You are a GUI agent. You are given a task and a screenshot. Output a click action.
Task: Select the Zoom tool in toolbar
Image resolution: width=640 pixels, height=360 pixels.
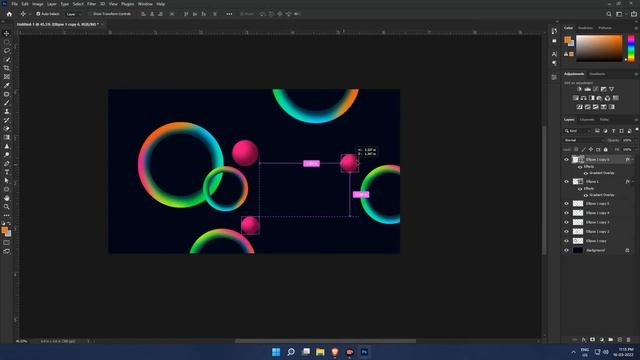pyautogui.click(x=7, y=207)
